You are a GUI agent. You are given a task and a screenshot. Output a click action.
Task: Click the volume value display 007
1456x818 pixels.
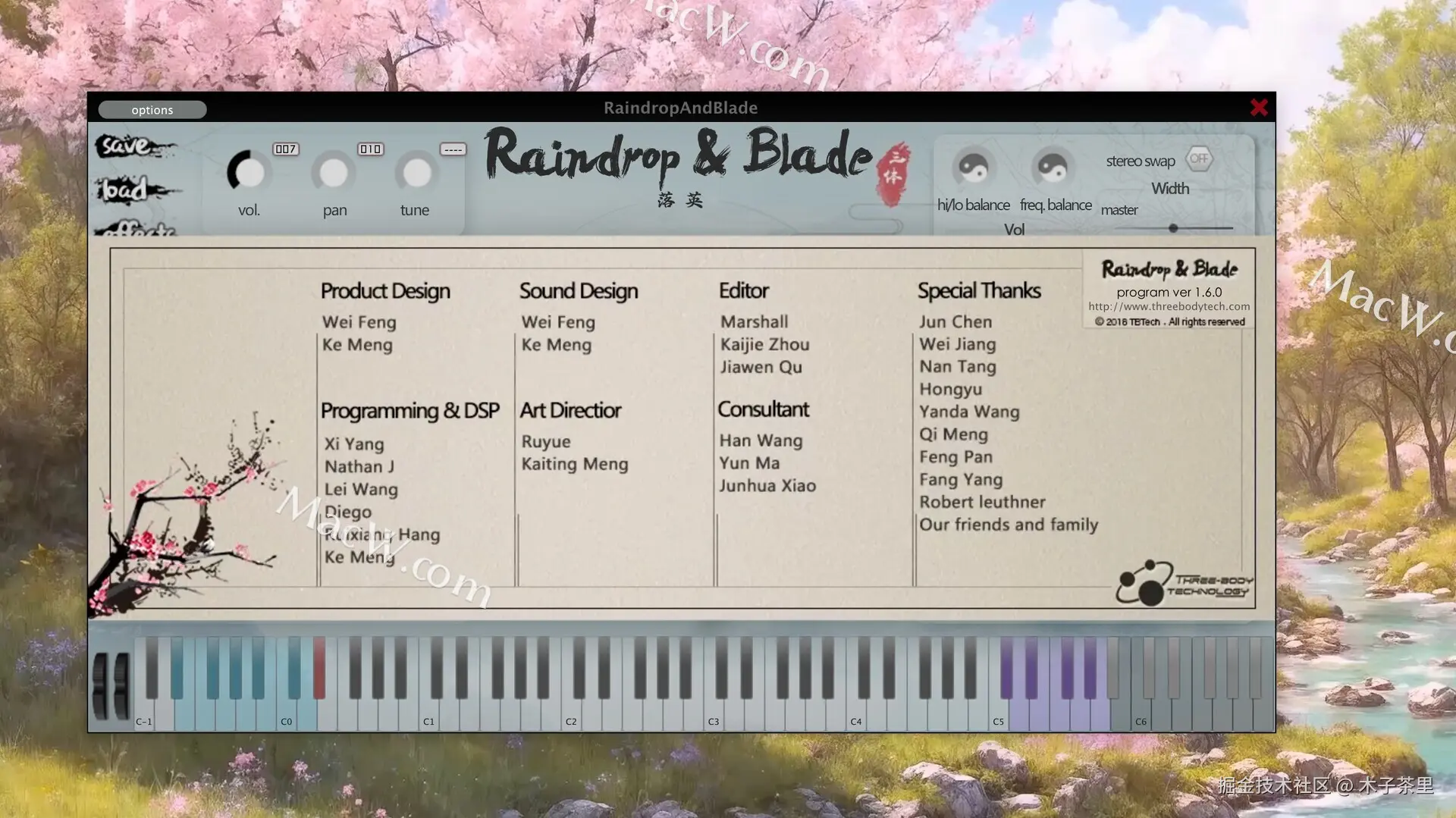pyautogui.click(x=286, y=149)
